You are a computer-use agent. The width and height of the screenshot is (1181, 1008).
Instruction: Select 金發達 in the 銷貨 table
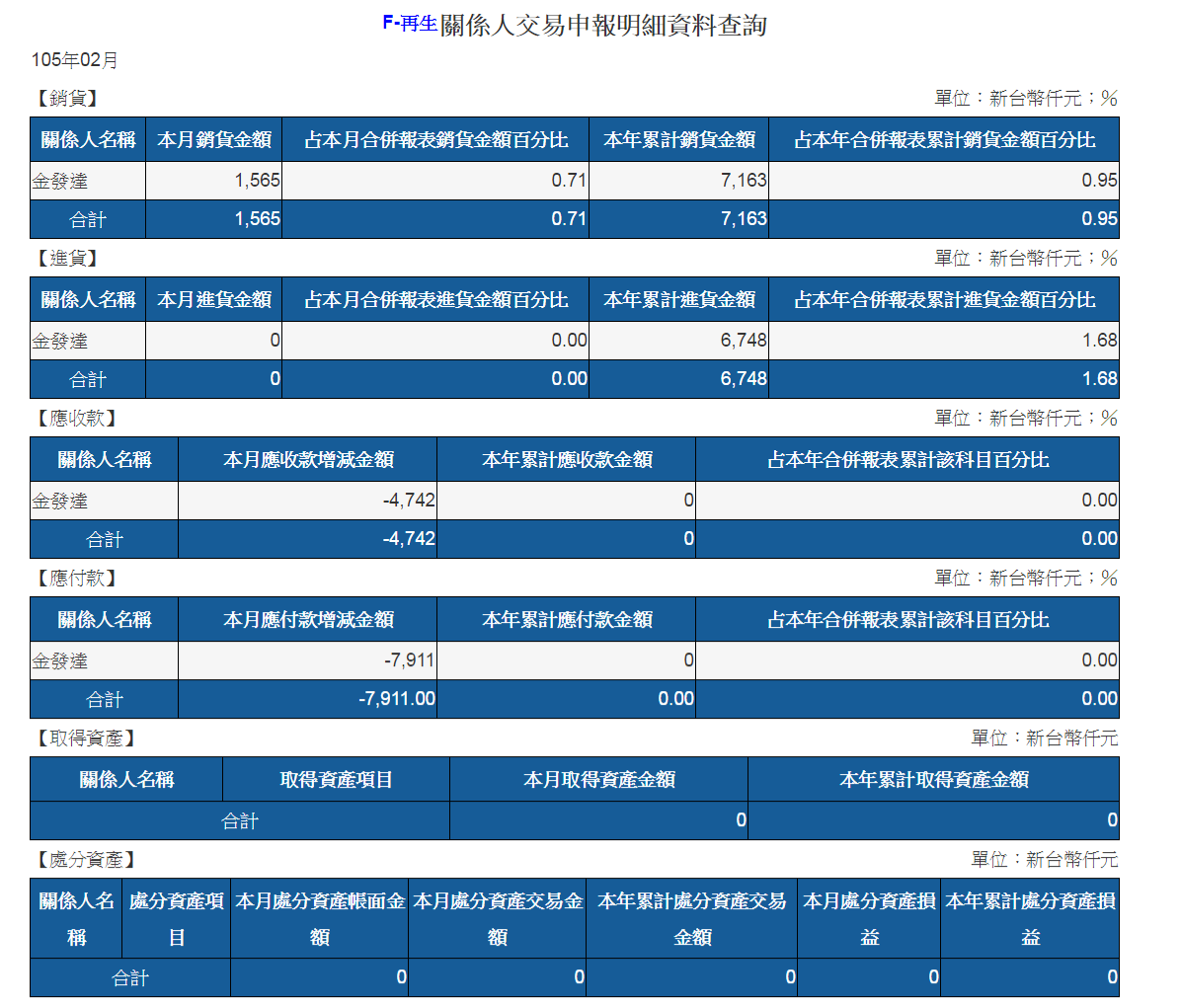tap(59, 182)
